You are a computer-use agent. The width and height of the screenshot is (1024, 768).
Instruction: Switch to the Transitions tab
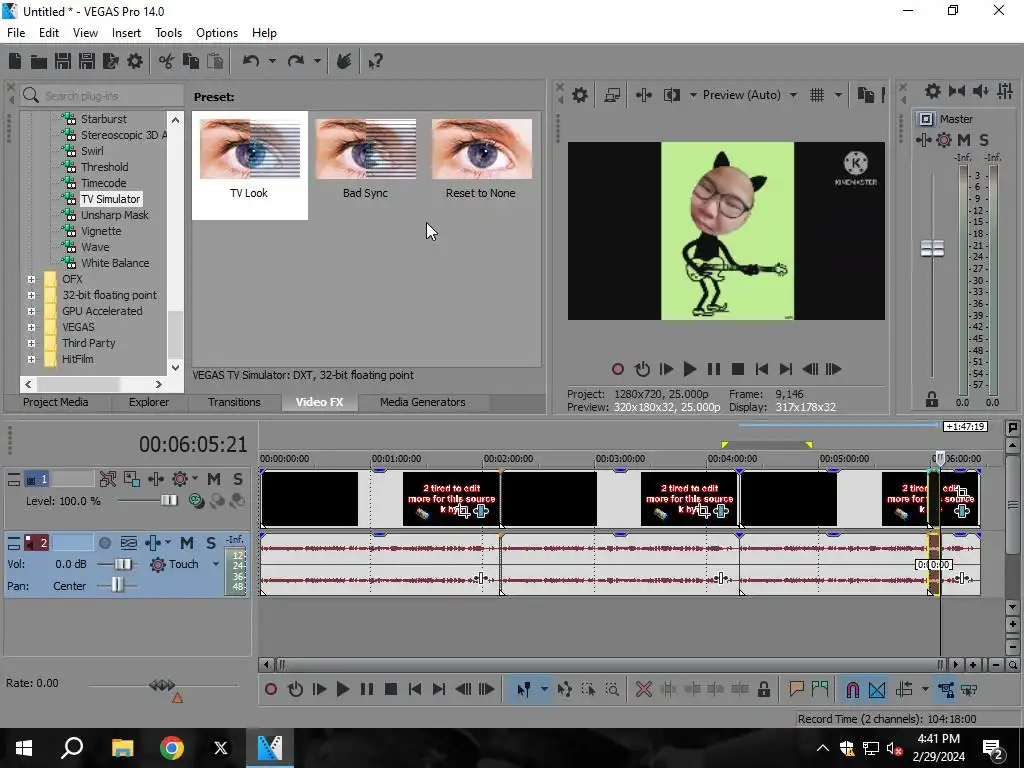(x=234, y=402)
